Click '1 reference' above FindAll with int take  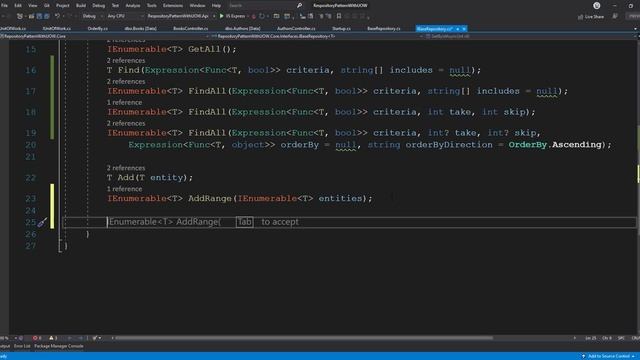pyautogui.click(x=124, y=102)
